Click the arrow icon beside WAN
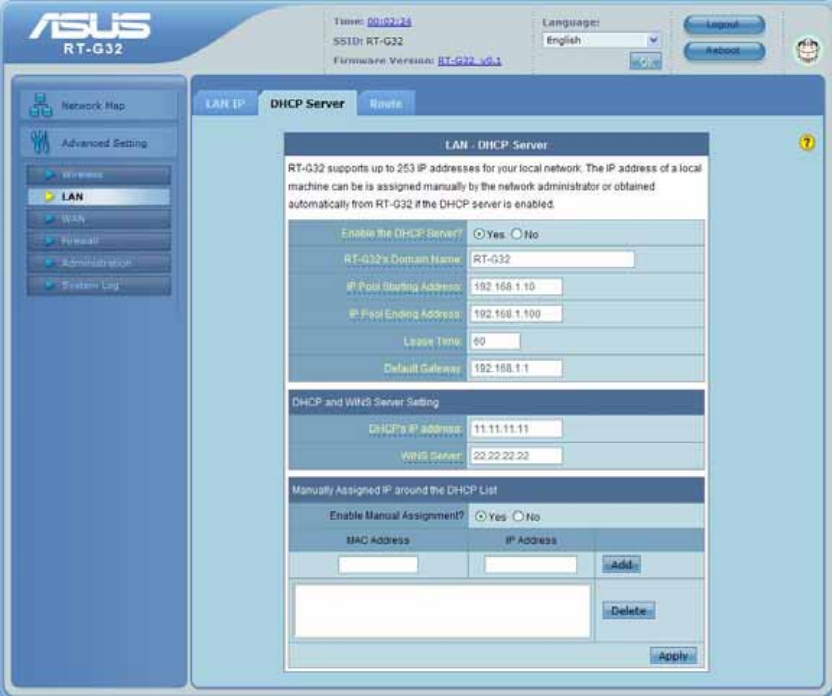The width and height of the screenshot is (832, 696). 50,219
